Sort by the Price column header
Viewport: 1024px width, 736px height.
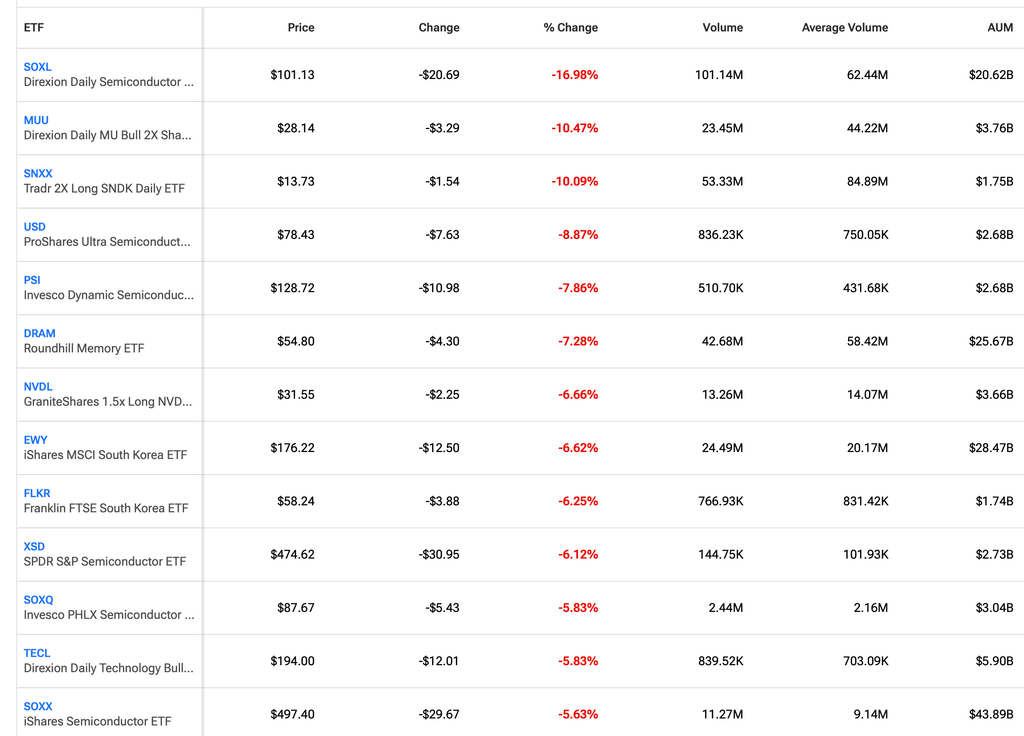pos(301,27)
